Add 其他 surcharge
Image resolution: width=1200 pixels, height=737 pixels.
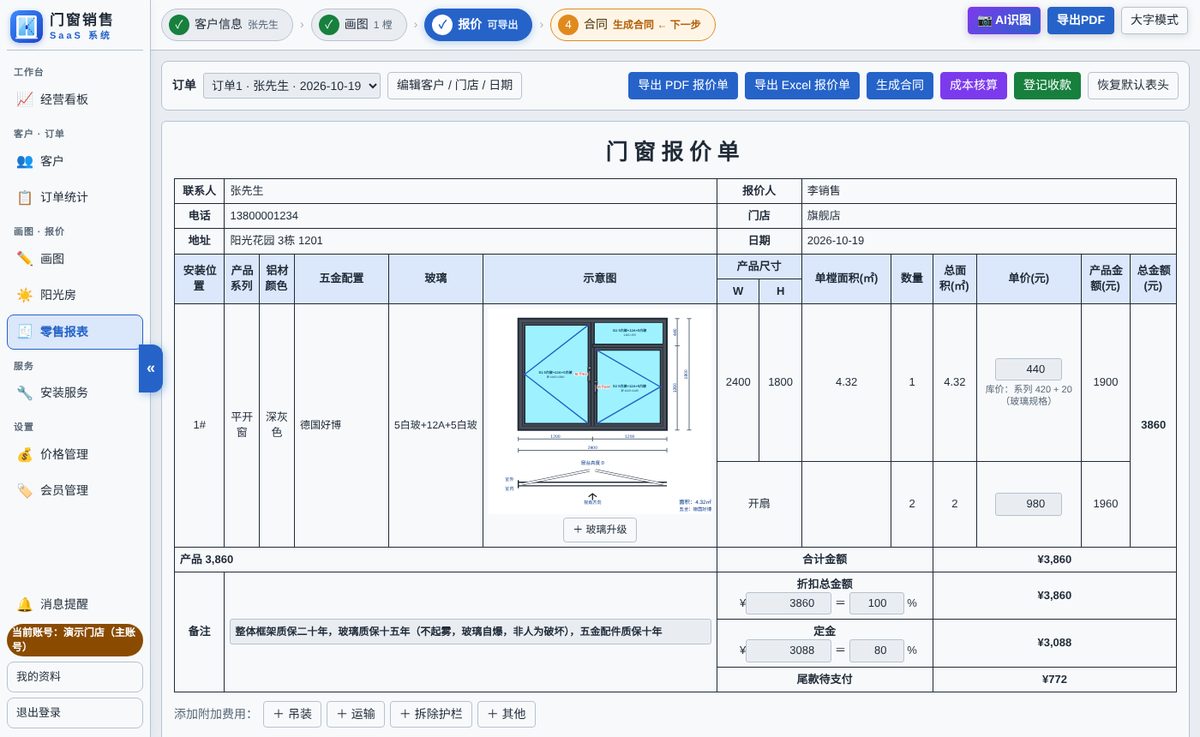(x=507, y=714)
